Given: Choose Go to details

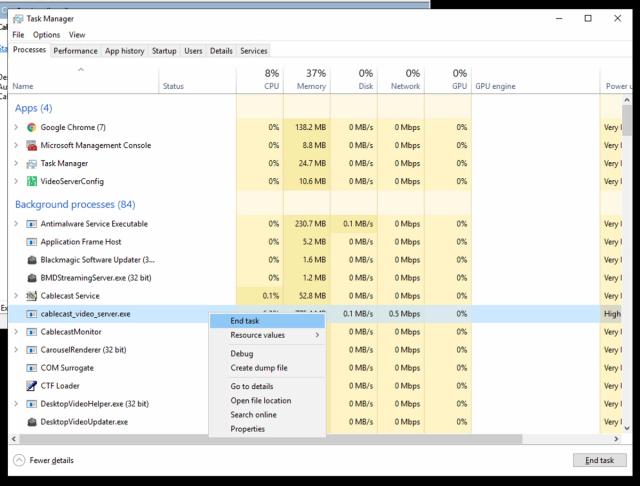Looking at the screenshot, I should pos(267,386).
